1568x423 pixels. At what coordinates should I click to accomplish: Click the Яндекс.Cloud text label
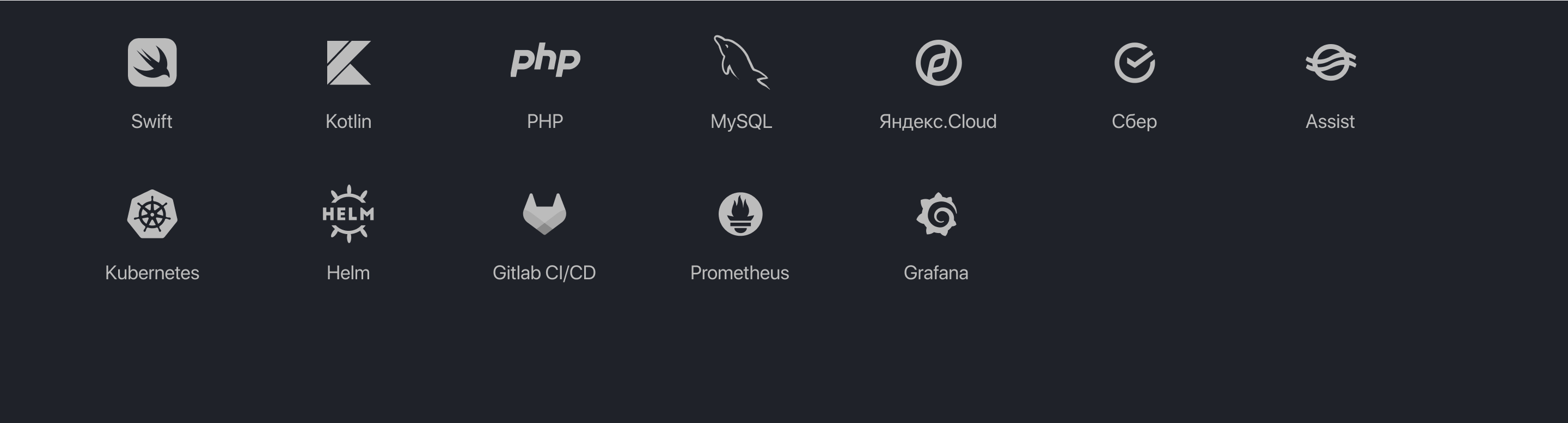[938, 122]
